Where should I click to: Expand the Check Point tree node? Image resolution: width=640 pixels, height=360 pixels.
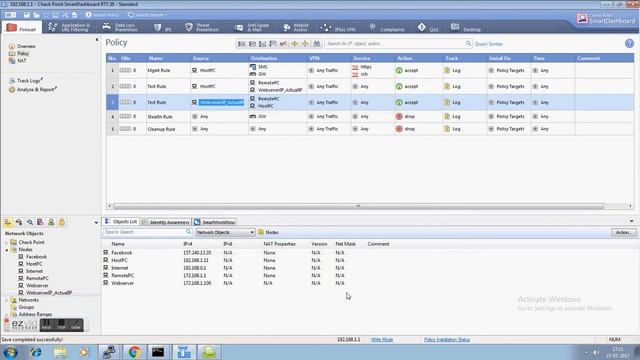click(x=7, y=242)
